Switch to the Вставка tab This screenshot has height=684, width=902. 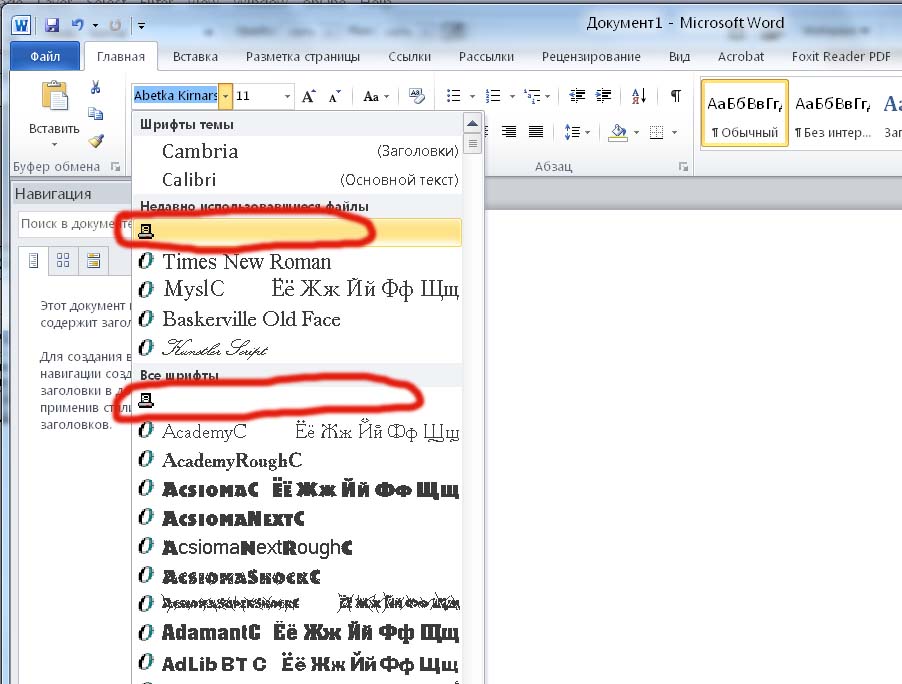(195, 56)
